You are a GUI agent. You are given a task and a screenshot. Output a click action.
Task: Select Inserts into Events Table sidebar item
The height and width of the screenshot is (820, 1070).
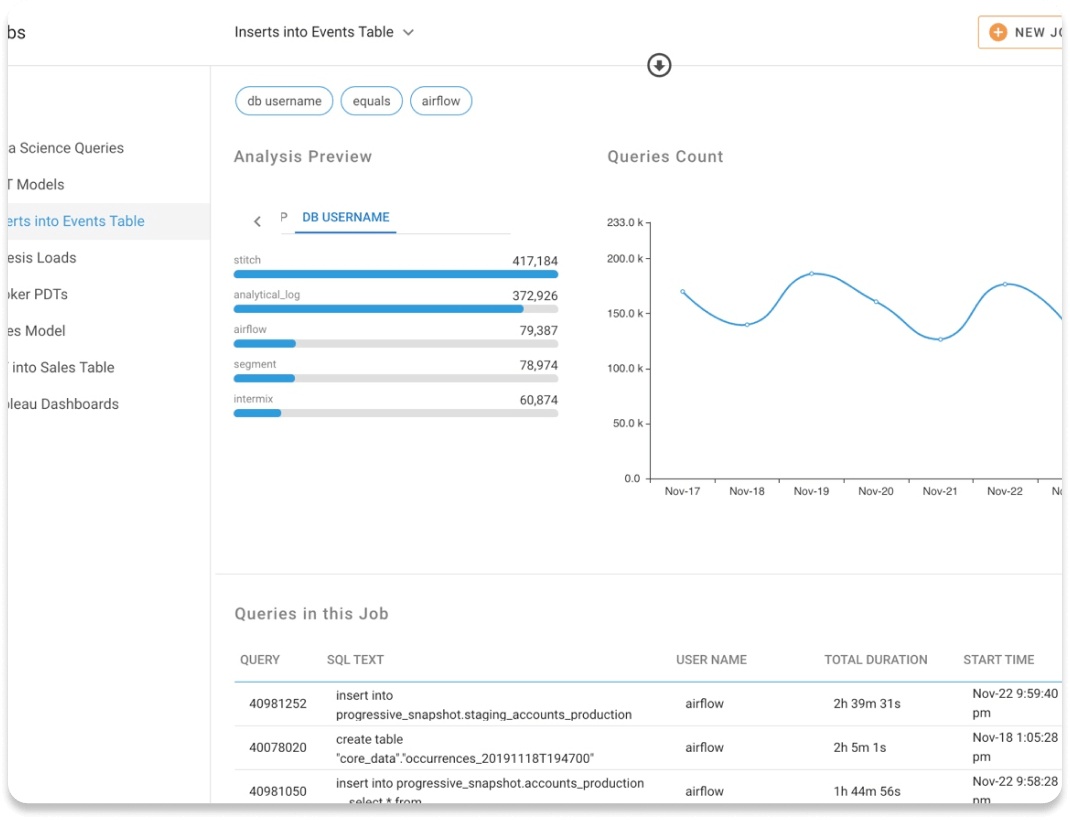coord(75,221)
